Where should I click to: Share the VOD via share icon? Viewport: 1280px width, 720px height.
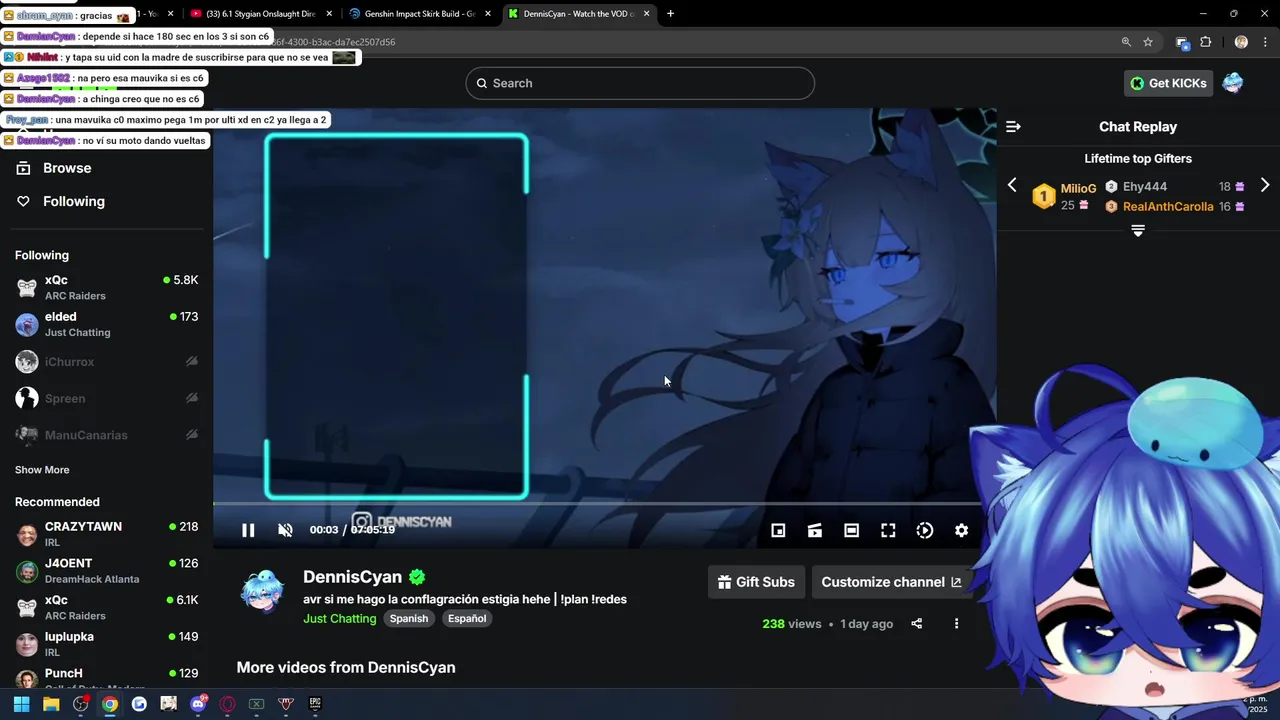click(x=916, y=624)
